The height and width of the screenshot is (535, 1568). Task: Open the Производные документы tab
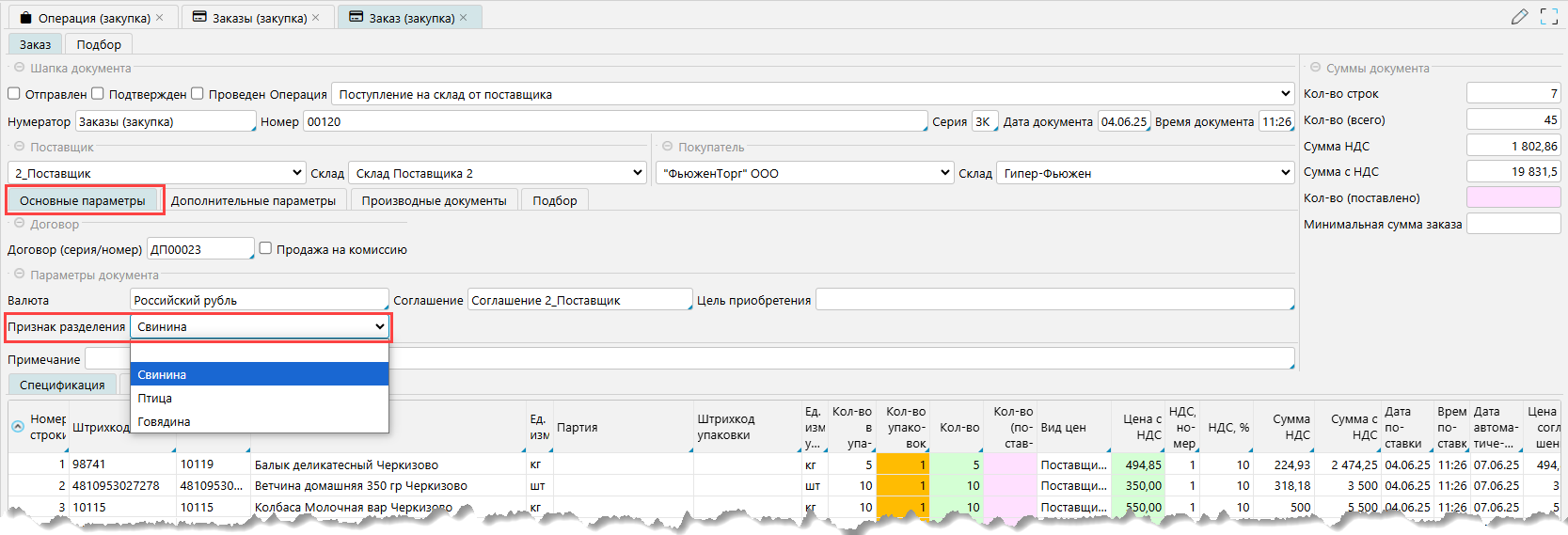(434, 200)
